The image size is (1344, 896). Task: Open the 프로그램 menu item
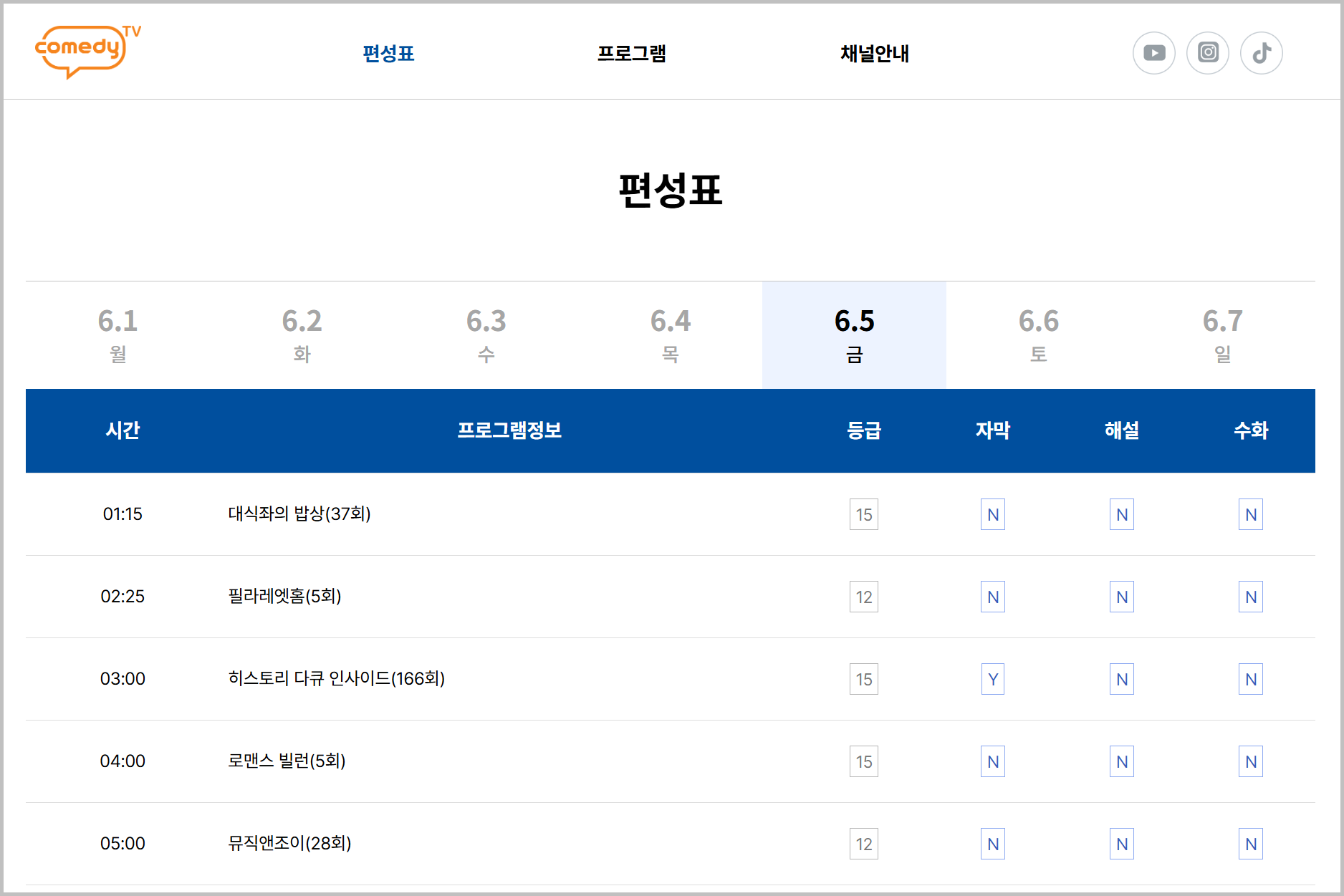point(632,54)
